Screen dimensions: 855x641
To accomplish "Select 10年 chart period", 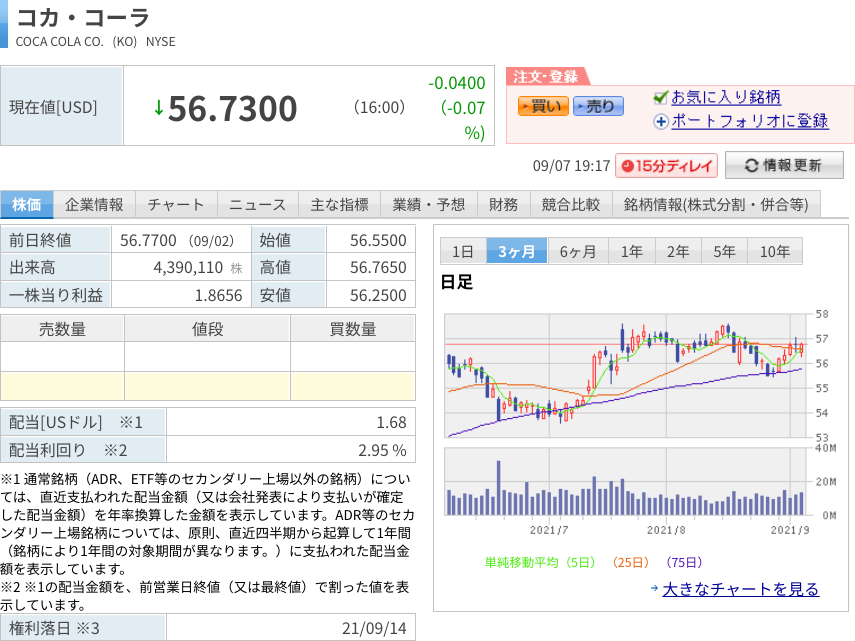I will click(x=775, y=251).
